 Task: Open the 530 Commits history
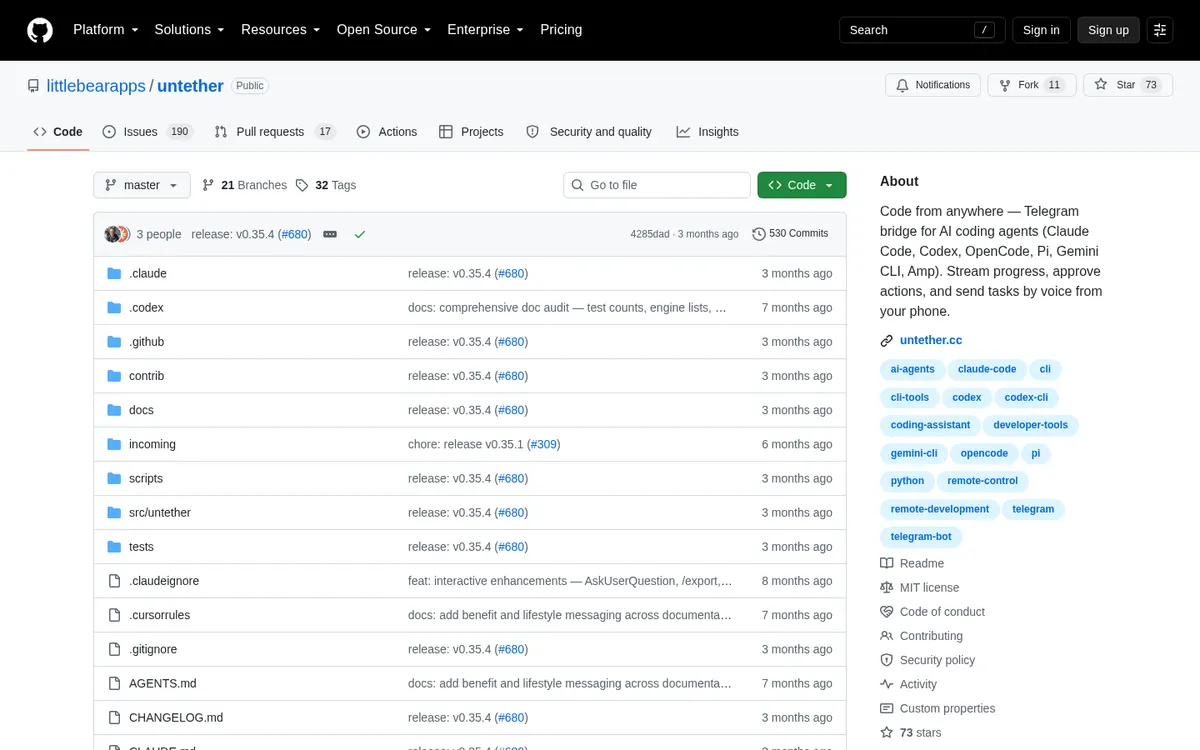click(x=790, y=234)
